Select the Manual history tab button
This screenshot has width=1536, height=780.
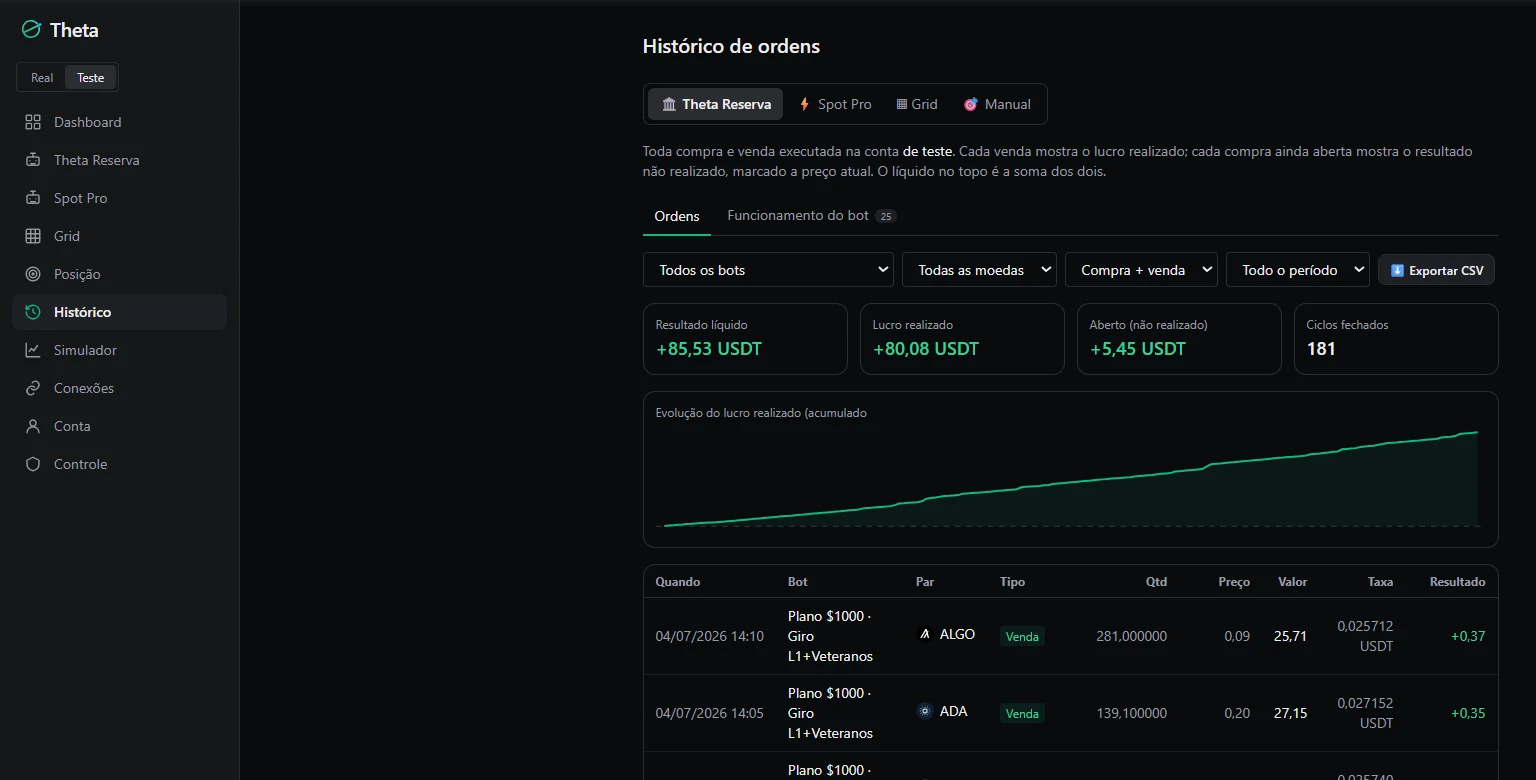(997, 104)
